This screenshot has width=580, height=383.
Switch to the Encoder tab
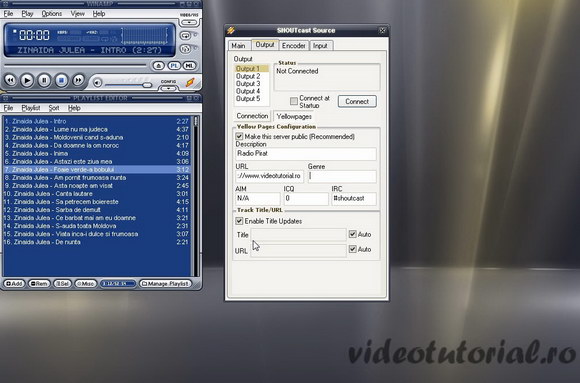tap(294, 46)
